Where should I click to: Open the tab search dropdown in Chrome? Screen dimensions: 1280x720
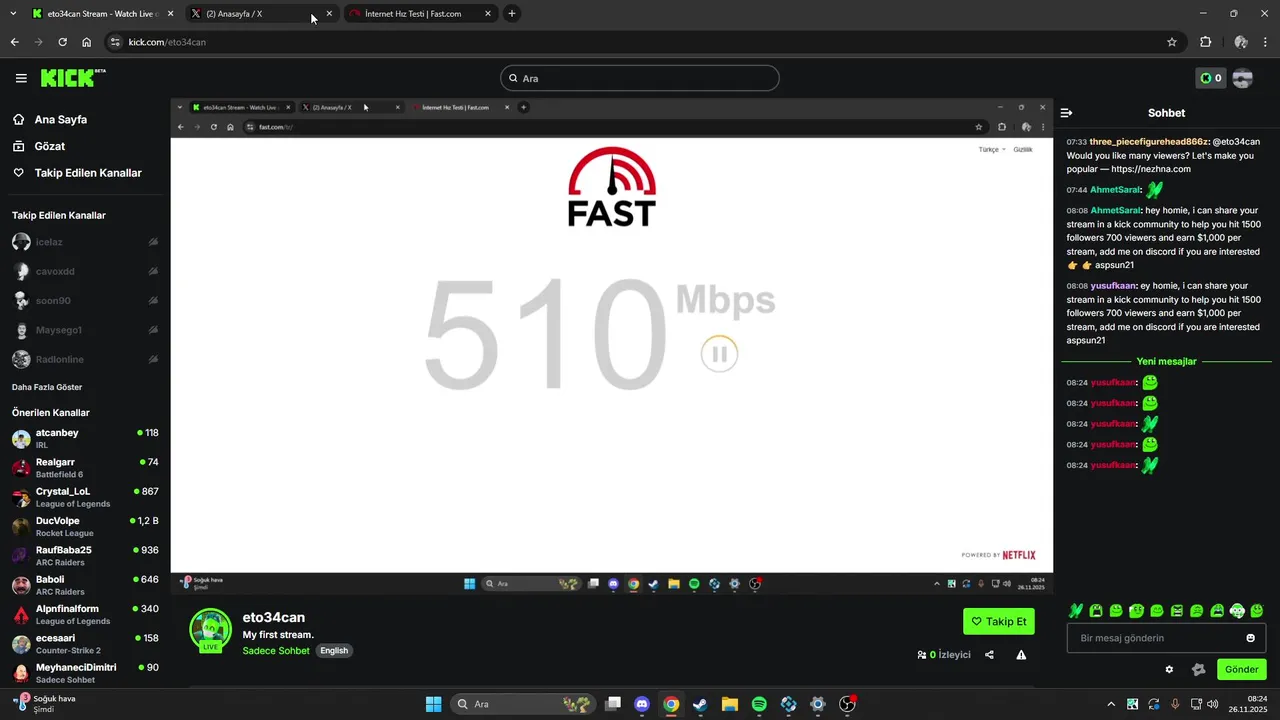point(13,14)
